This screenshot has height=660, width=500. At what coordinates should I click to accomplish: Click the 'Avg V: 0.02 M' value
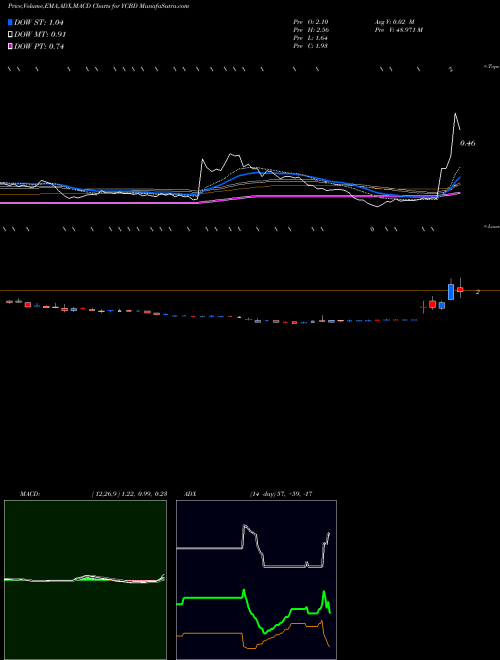click(394, 21)
